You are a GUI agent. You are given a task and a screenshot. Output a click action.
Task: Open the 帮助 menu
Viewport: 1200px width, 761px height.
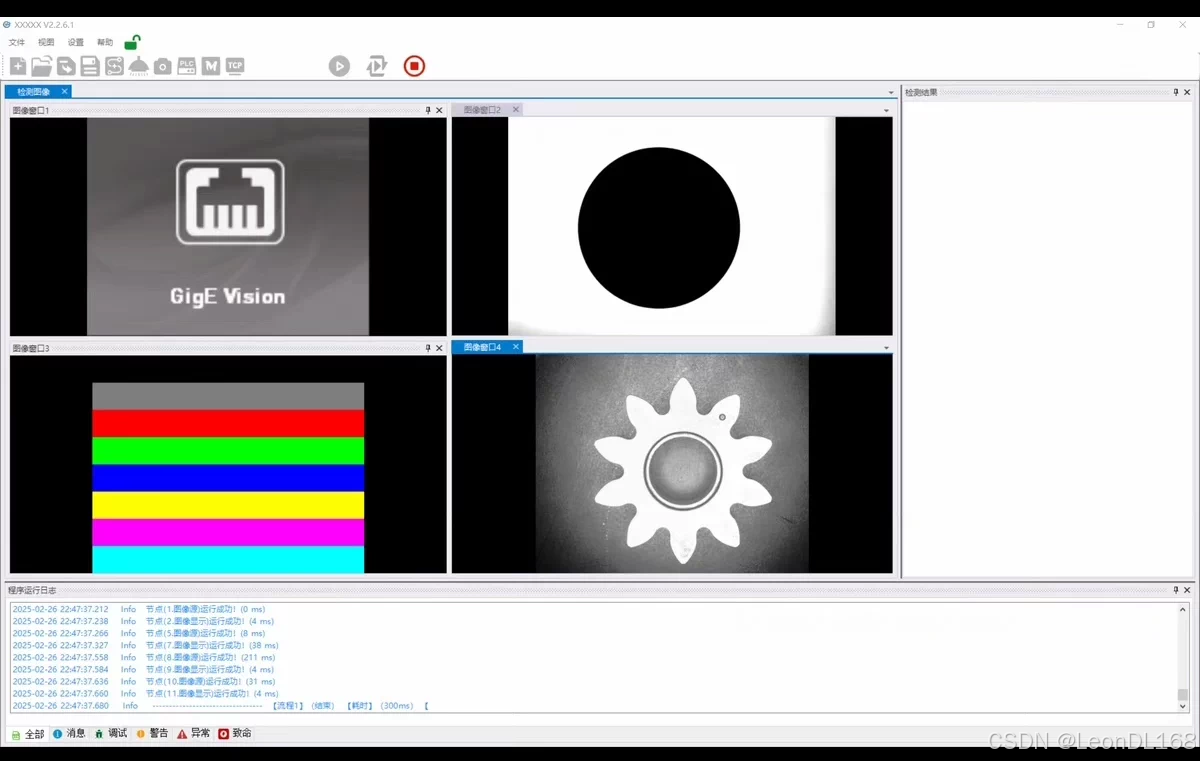point(105,43)
